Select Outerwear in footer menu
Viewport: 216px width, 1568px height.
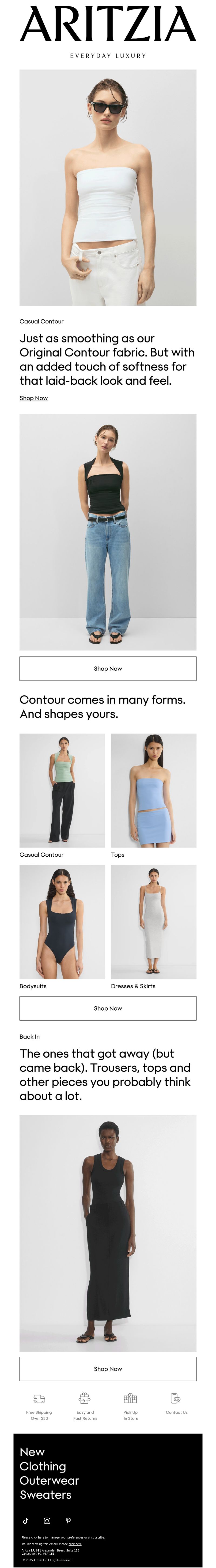(49, 1480)
